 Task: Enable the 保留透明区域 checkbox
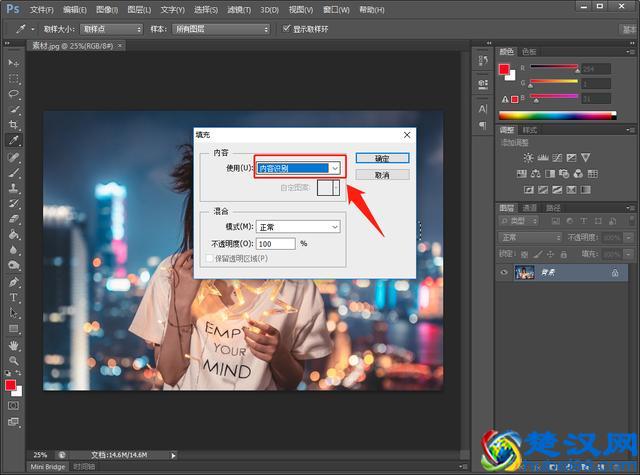pos(207,258)
